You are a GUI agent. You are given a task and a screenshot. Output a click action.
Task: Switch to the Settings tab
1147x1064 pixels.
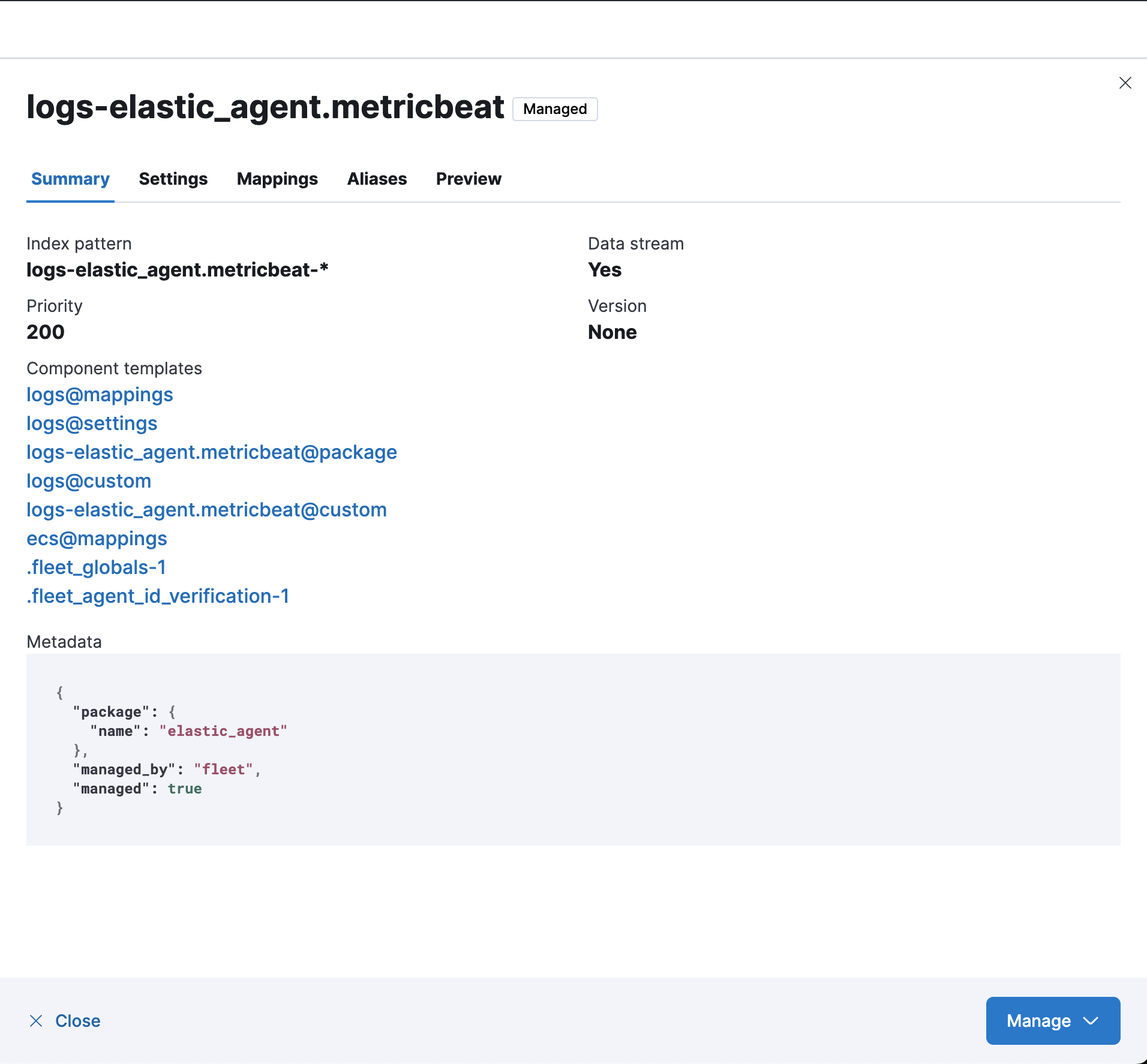point(173,179)
